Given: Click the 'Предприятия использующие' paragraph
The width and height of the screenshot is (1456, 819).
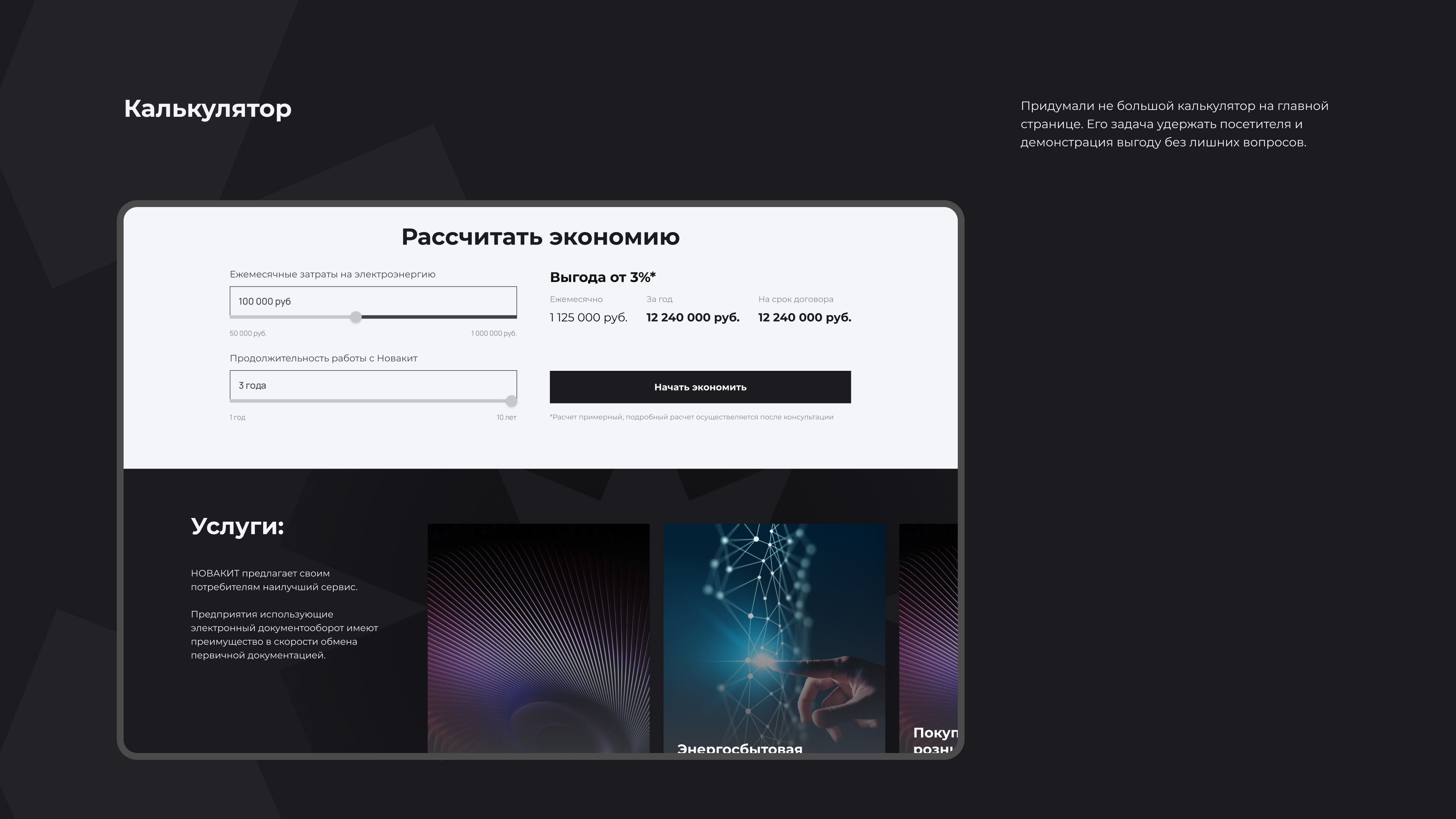Looking at the screenshot, I should pos(284,635).
